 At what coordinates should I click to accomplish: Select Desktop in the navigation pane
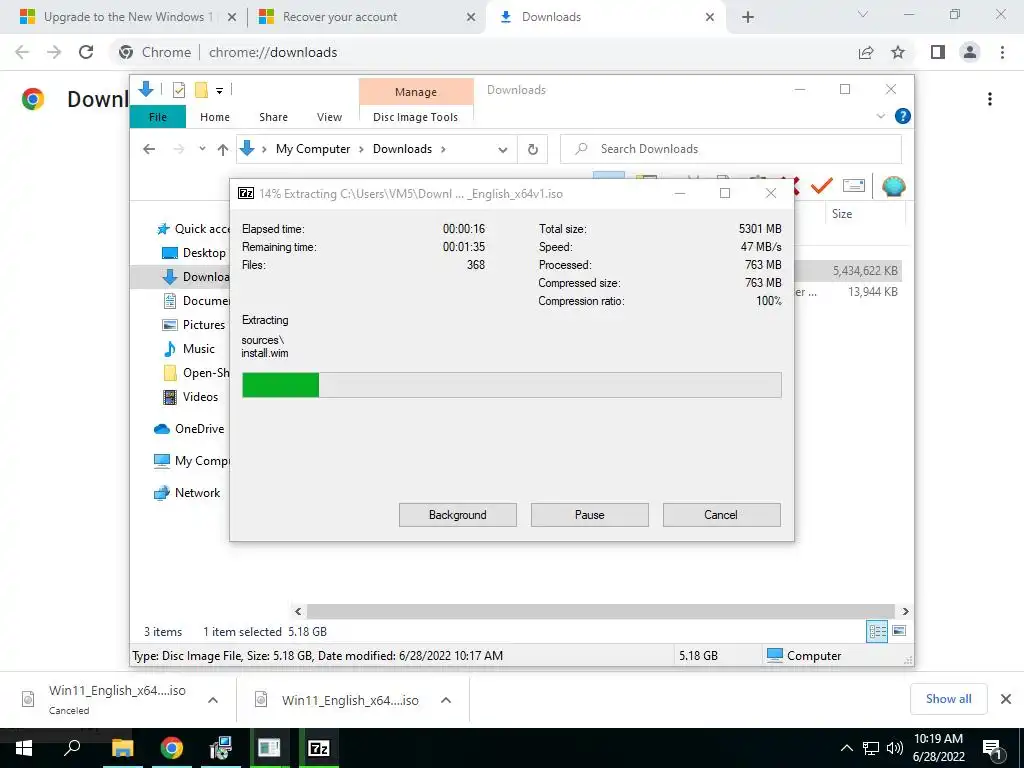click(194, 253)
